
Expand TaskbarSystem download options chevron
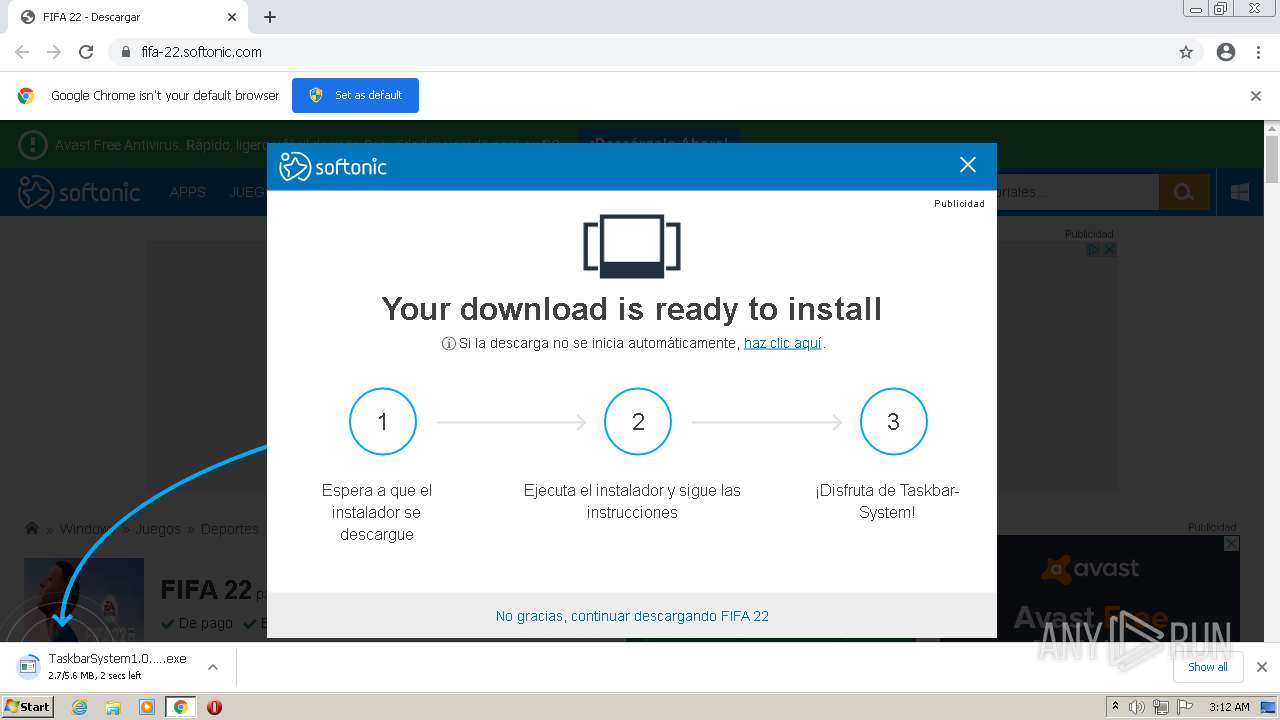pyautogui.click(x=212, y=667)
